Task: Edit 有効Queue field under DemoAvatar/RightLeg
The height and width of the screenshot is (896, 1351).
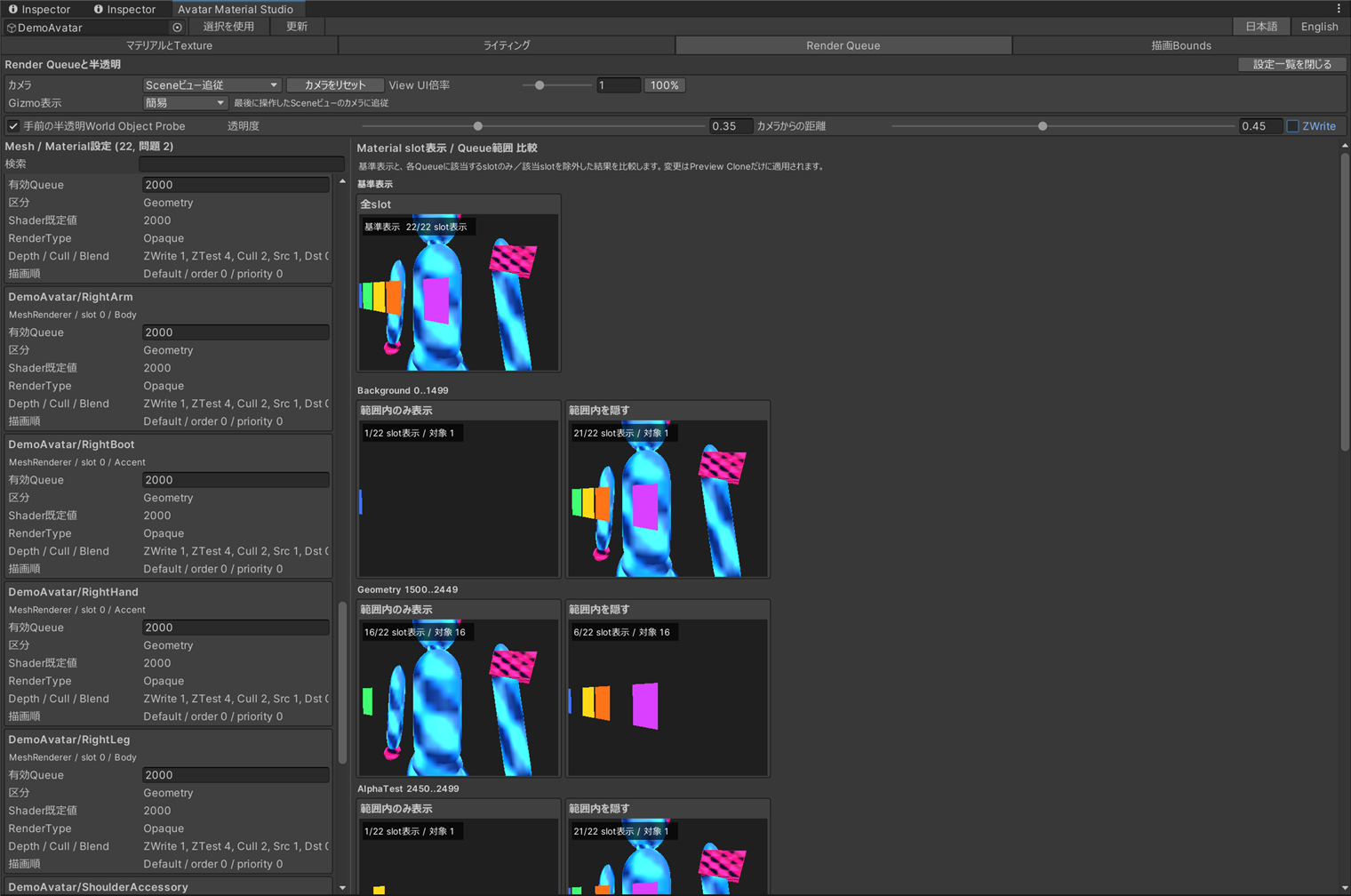Action: (x=236, y=775)
